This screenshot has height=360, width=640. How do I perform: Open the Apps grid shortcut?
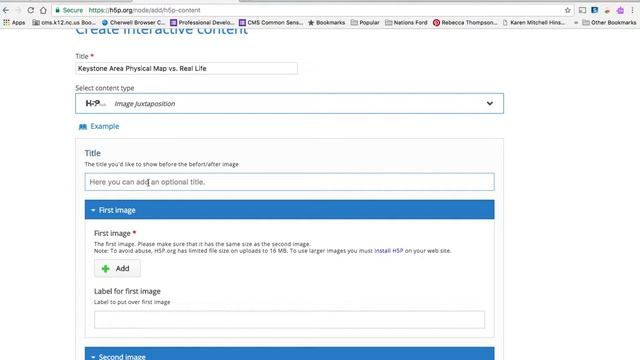pyautogui.click(x=14, y=22)
